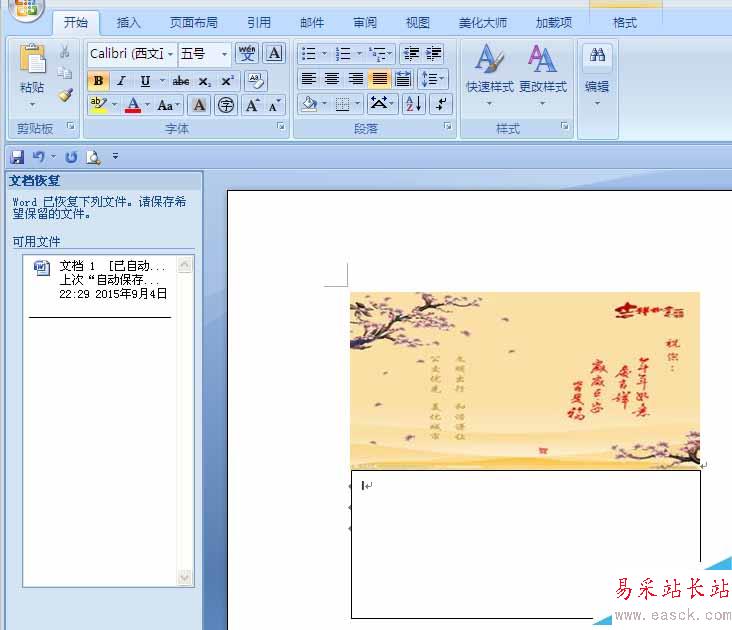Click Asian Layout icon
732x630 pixels.
[x=382, y=104]
